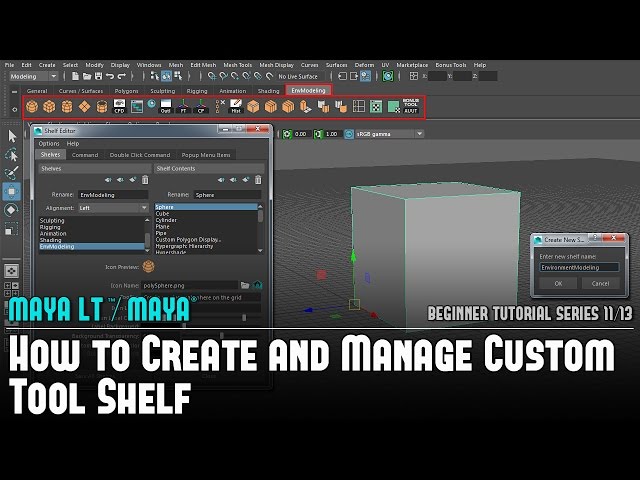Click Cancel in Create New Shelf dialog
Viewport: 640px width, 480px height.
(x=600, y=283)
